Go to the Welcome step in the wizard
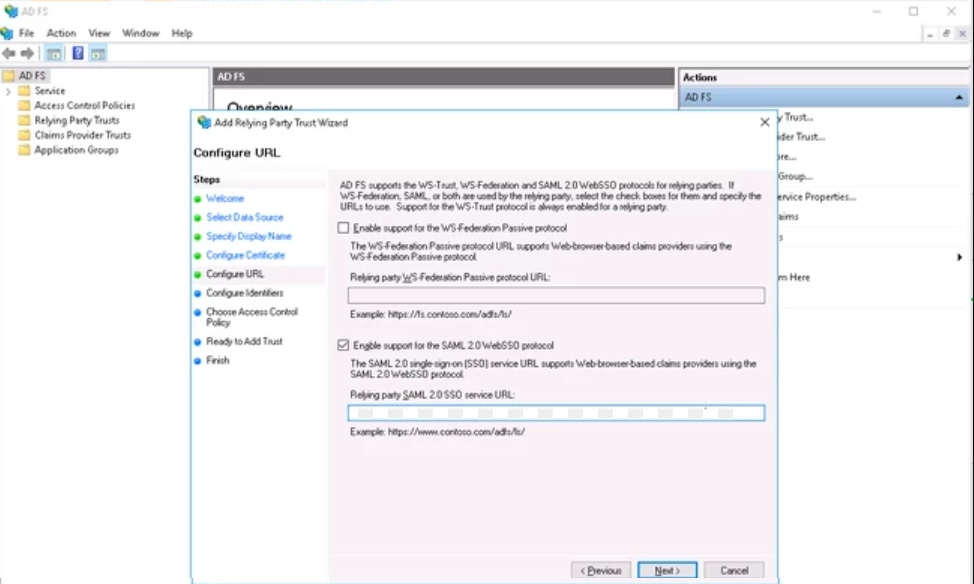This screenshot has height=584, width=974. [225, 199]
